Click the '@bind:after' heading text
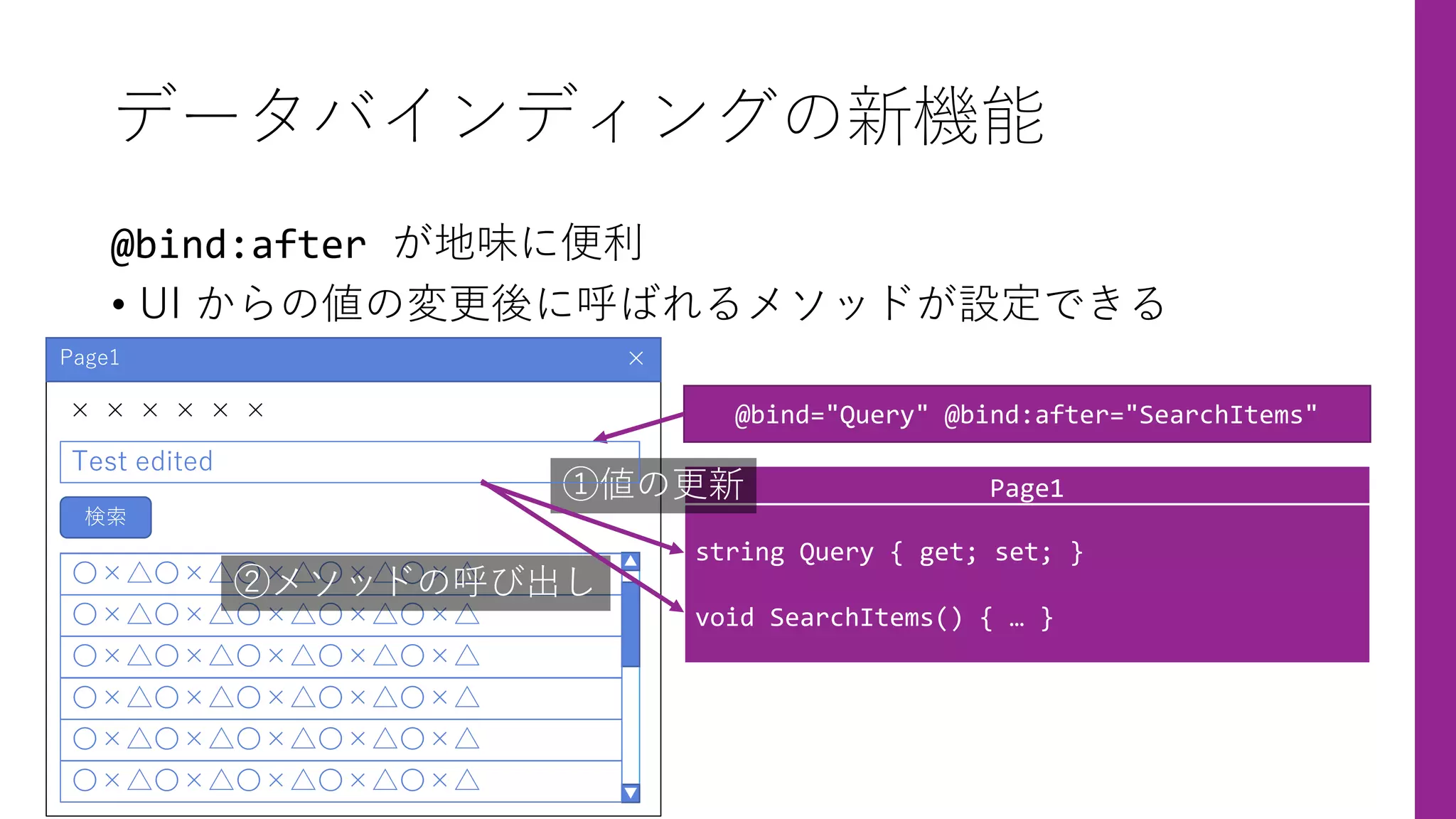Viewport: 1456px width, 819px height. coord(239,245)
